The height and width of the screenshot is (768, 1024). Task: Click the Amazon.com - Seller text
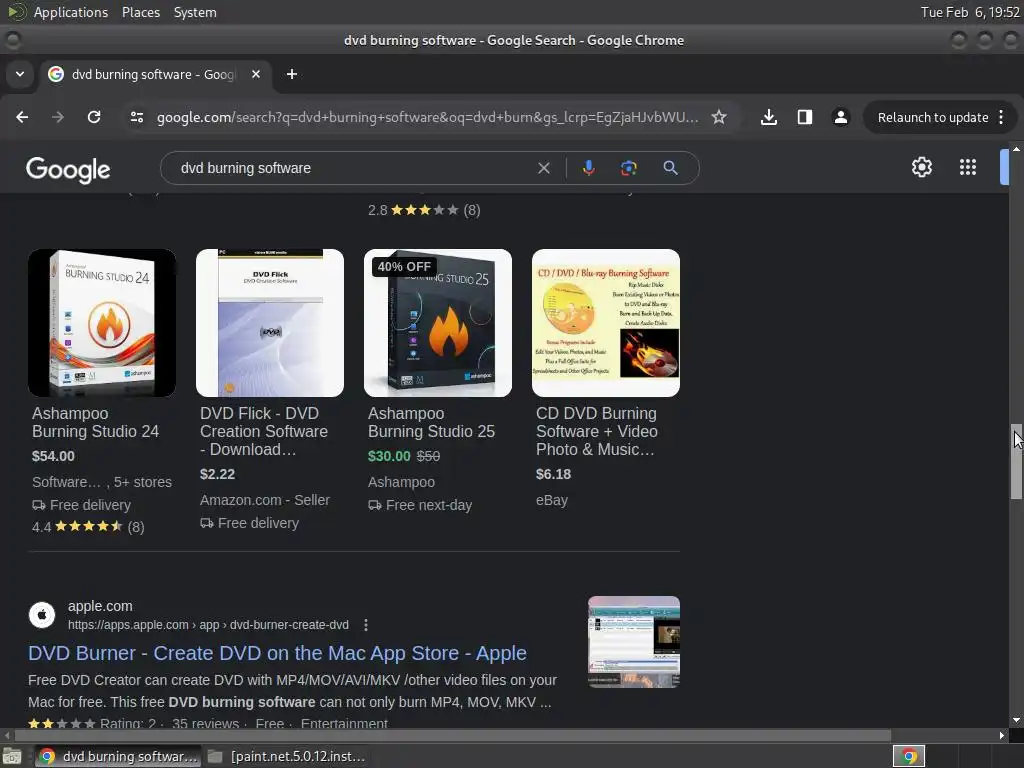(264, 500)
